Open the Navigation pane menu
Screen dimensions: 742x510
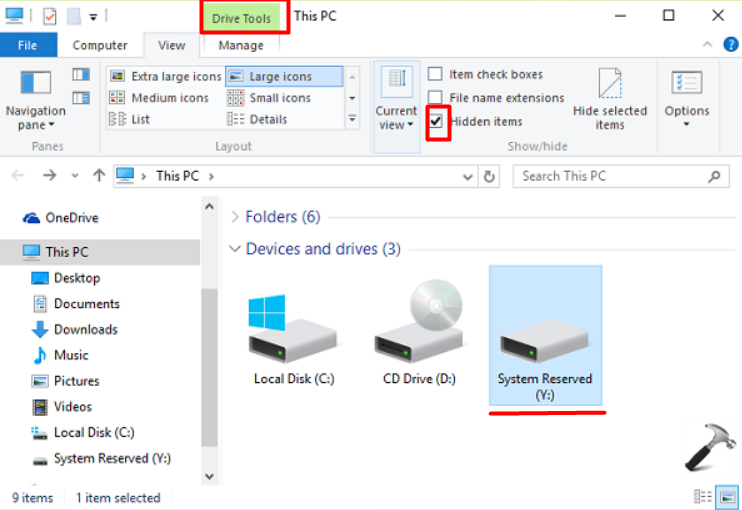pyautogui.click(x=35, y=100)
